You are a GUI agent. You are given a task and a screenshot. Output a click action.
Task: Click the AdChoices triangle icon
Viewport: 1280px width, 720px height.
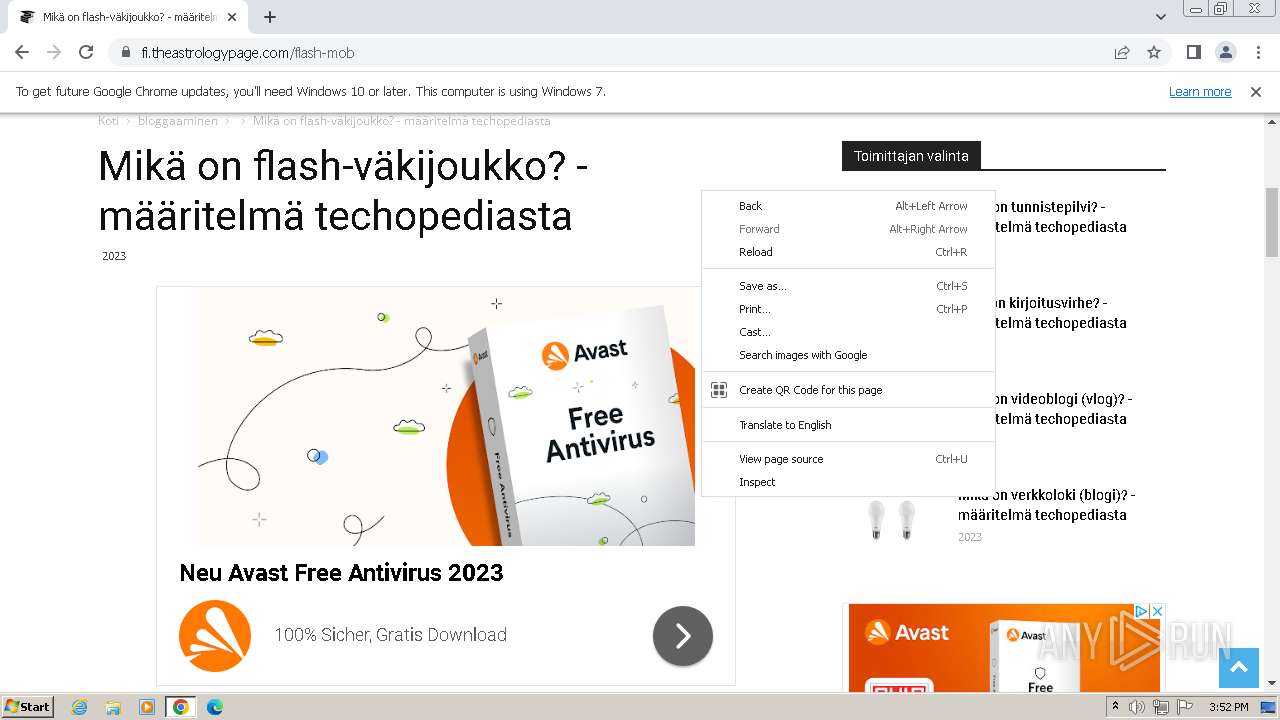(1141, 611)
